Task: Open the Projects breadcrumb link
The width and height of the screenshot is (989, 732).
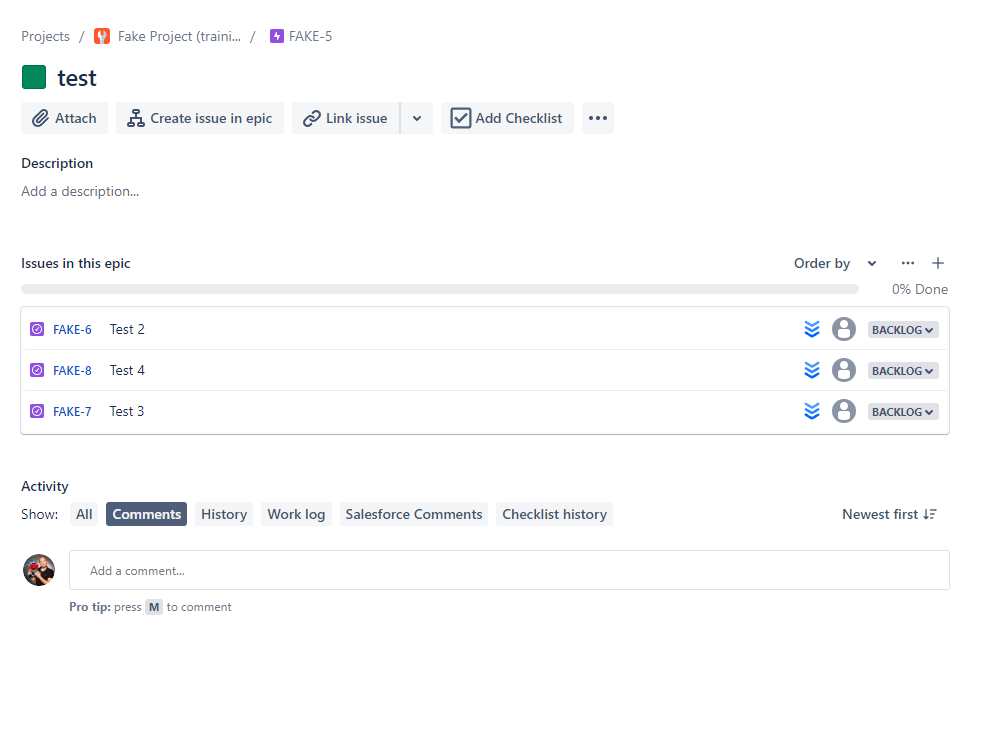Action: (x=45, y=36)
